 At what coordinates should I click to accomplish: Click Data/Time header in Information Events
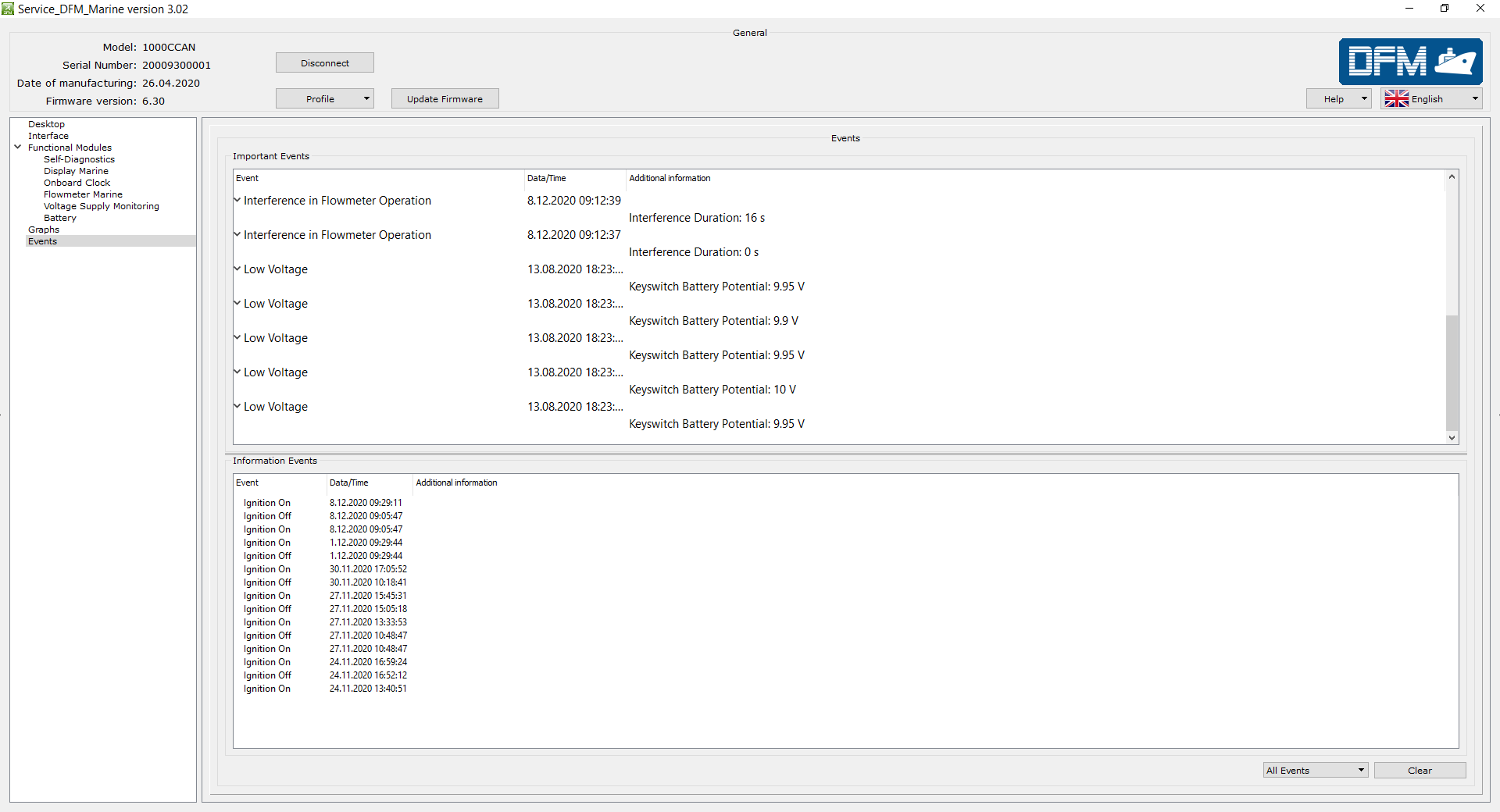[370, 483]
